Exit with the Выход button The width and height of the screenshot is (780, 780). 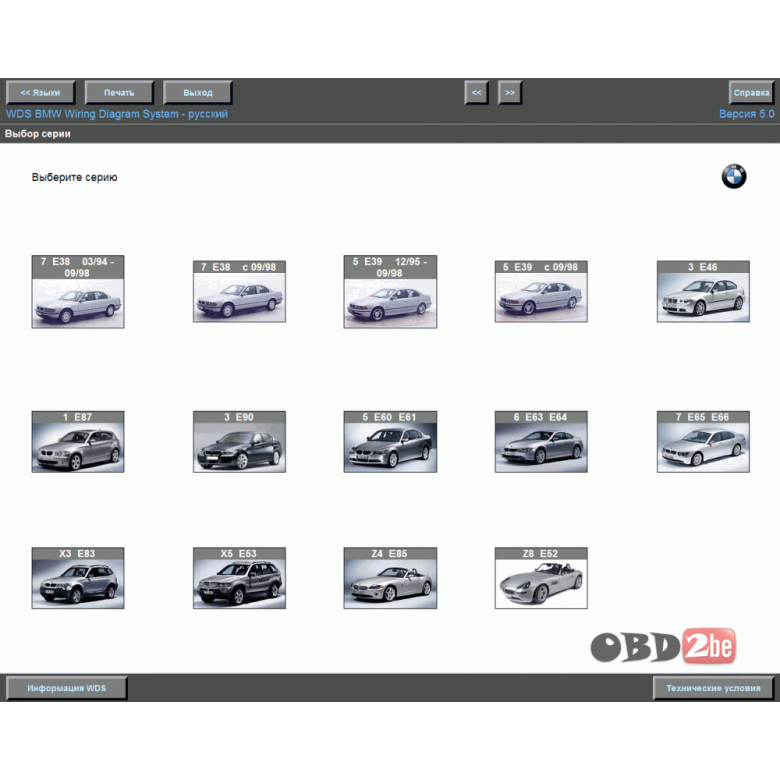pyautogui.click(x=197, y=93)
